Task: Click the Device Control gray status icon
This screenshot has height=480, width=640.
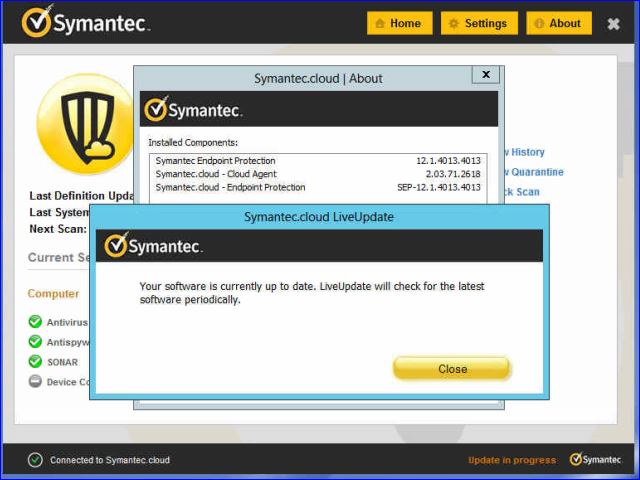Action: (35, 381)
